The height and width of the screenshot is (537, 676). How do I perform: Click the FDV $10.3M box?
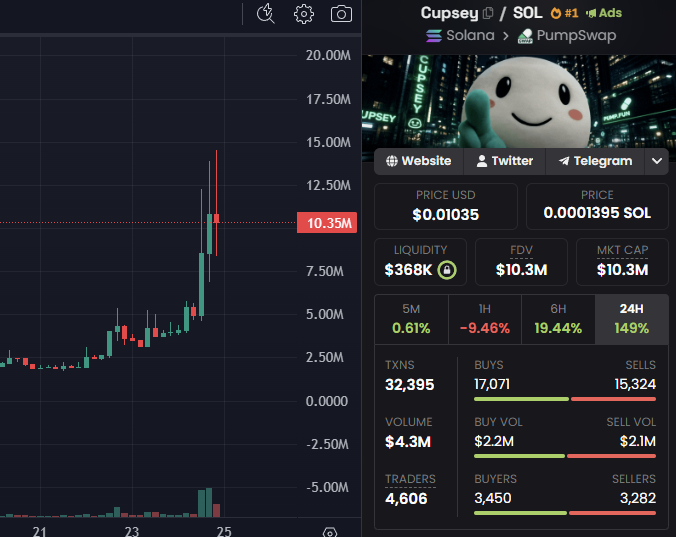[x=521, y=262]
